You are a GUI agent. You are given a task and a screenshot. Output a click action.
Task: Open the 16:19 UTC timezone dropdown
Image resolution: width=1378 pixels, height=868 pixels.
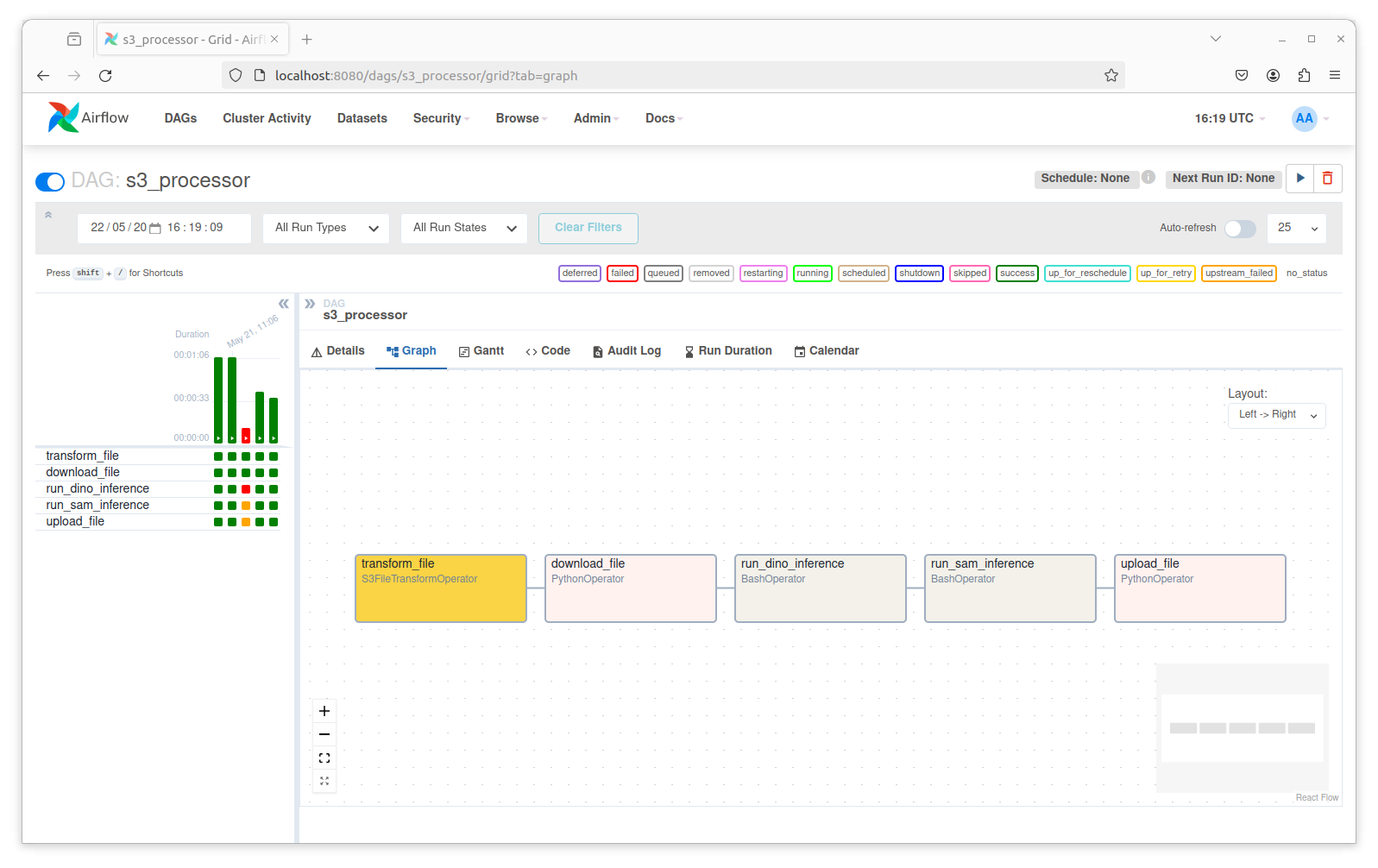pyautogui.click(x=1230, y=118)
